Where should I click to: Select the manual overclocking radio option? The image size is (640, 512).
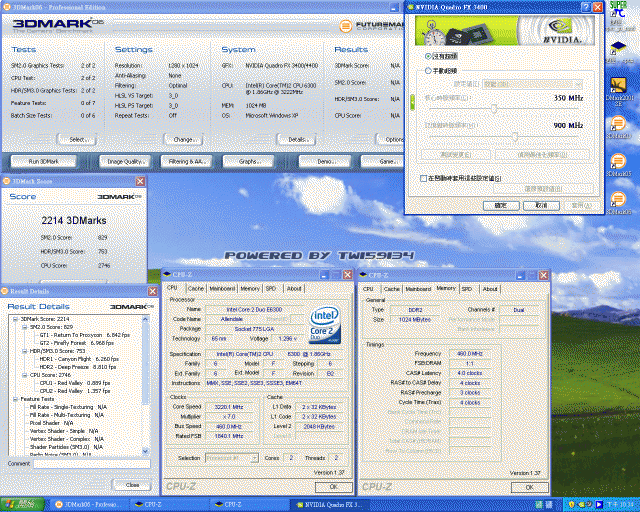tap(428, 71)
